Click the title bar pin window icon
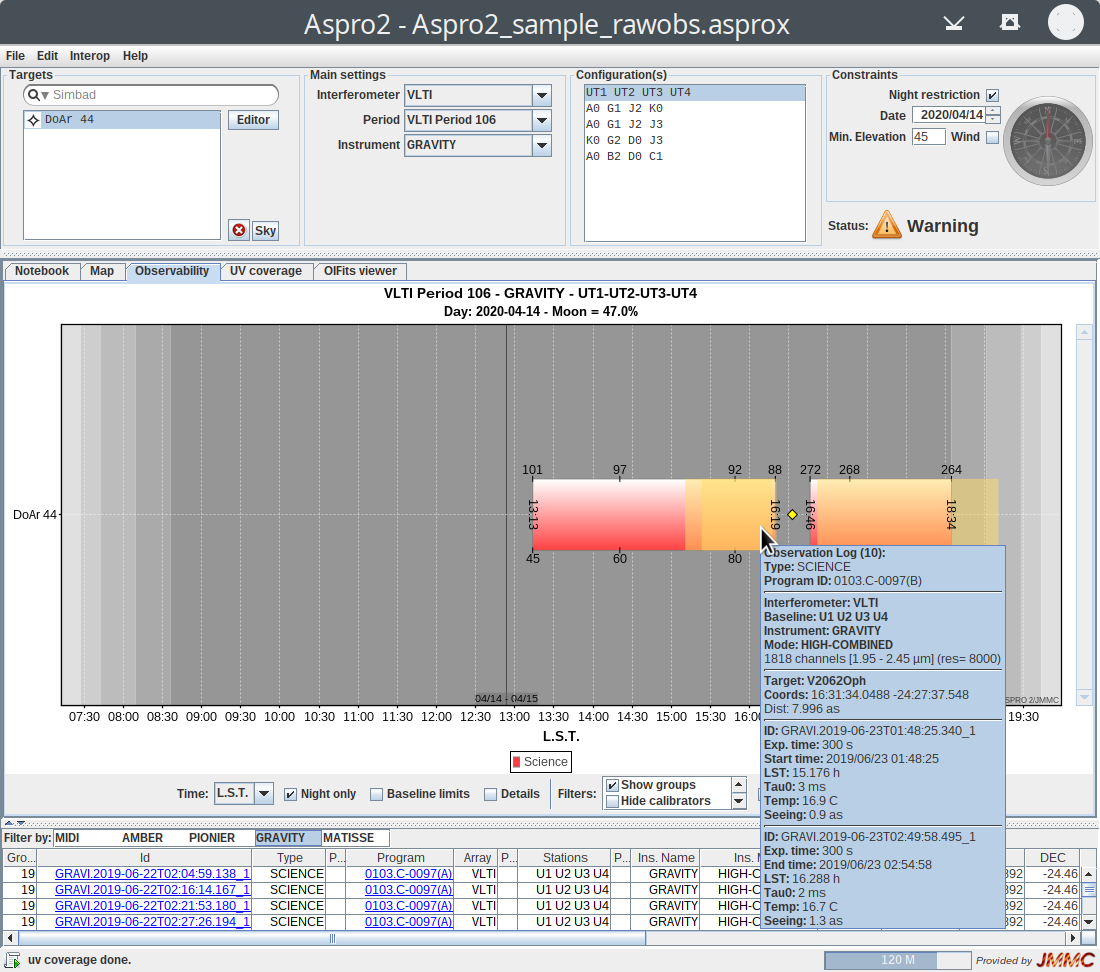The image size is (1100, 972). pyautogui.click(x=1010, y=22)
